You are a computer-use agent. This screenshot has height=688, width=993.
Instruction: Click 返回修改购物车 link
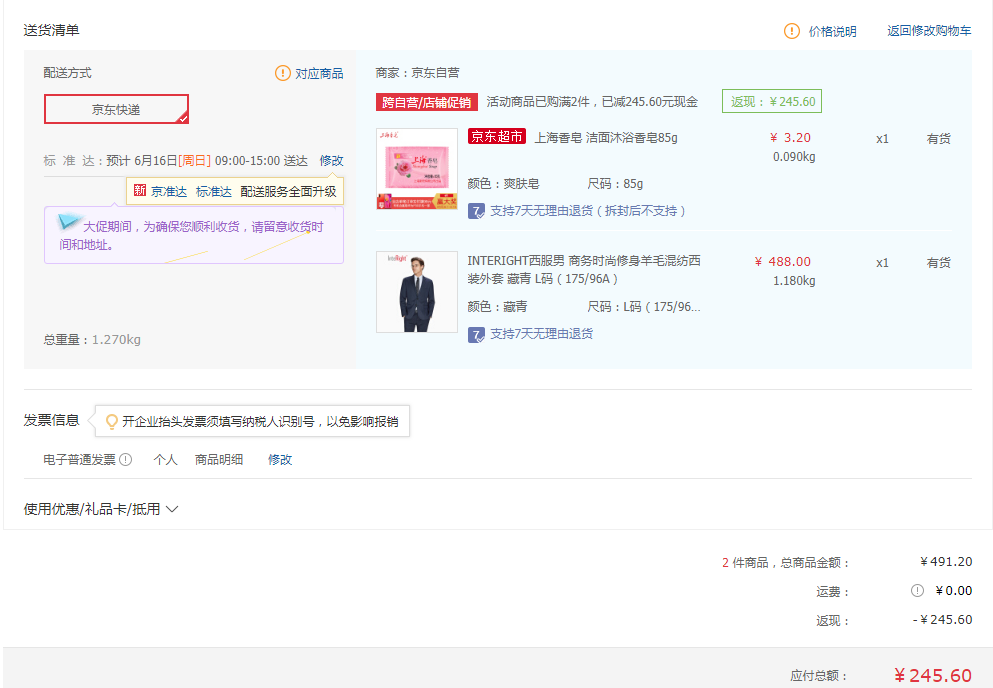(x=928, y=30)
